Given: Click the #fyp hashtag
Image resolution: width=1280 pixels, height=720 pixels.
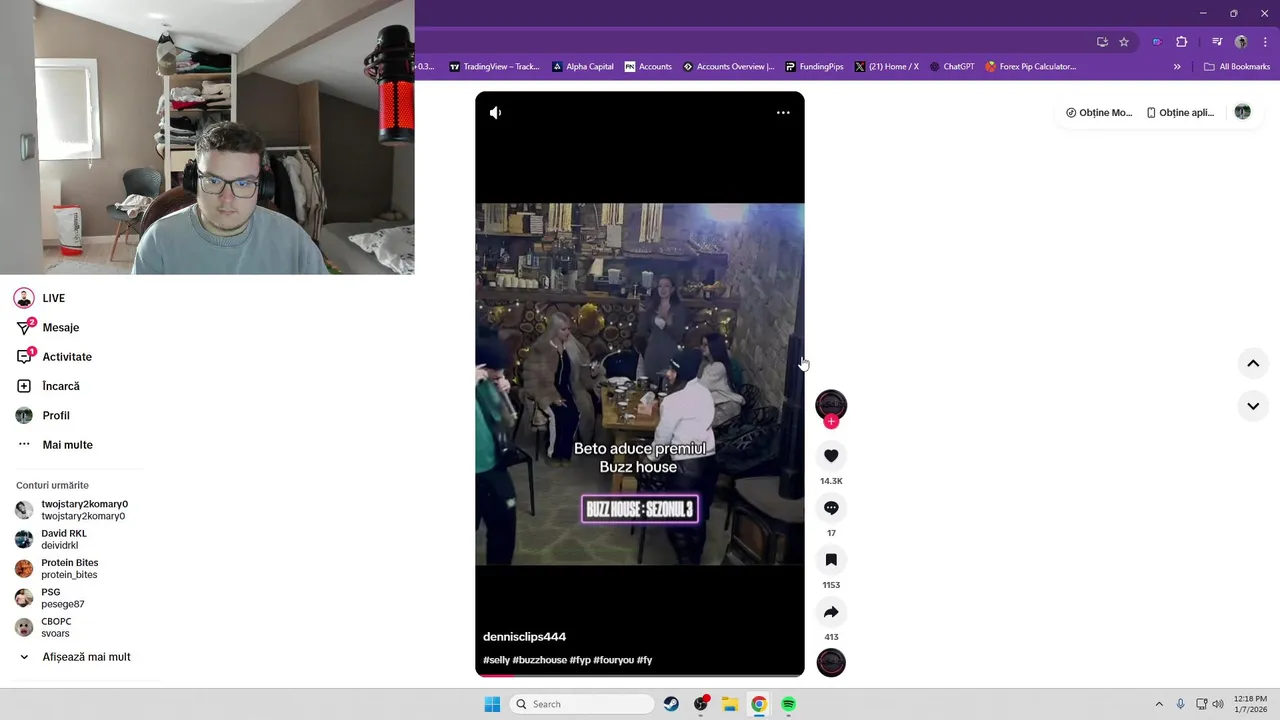Looking at the screenshot, I should pyautogui.click(x=580, y=660).
